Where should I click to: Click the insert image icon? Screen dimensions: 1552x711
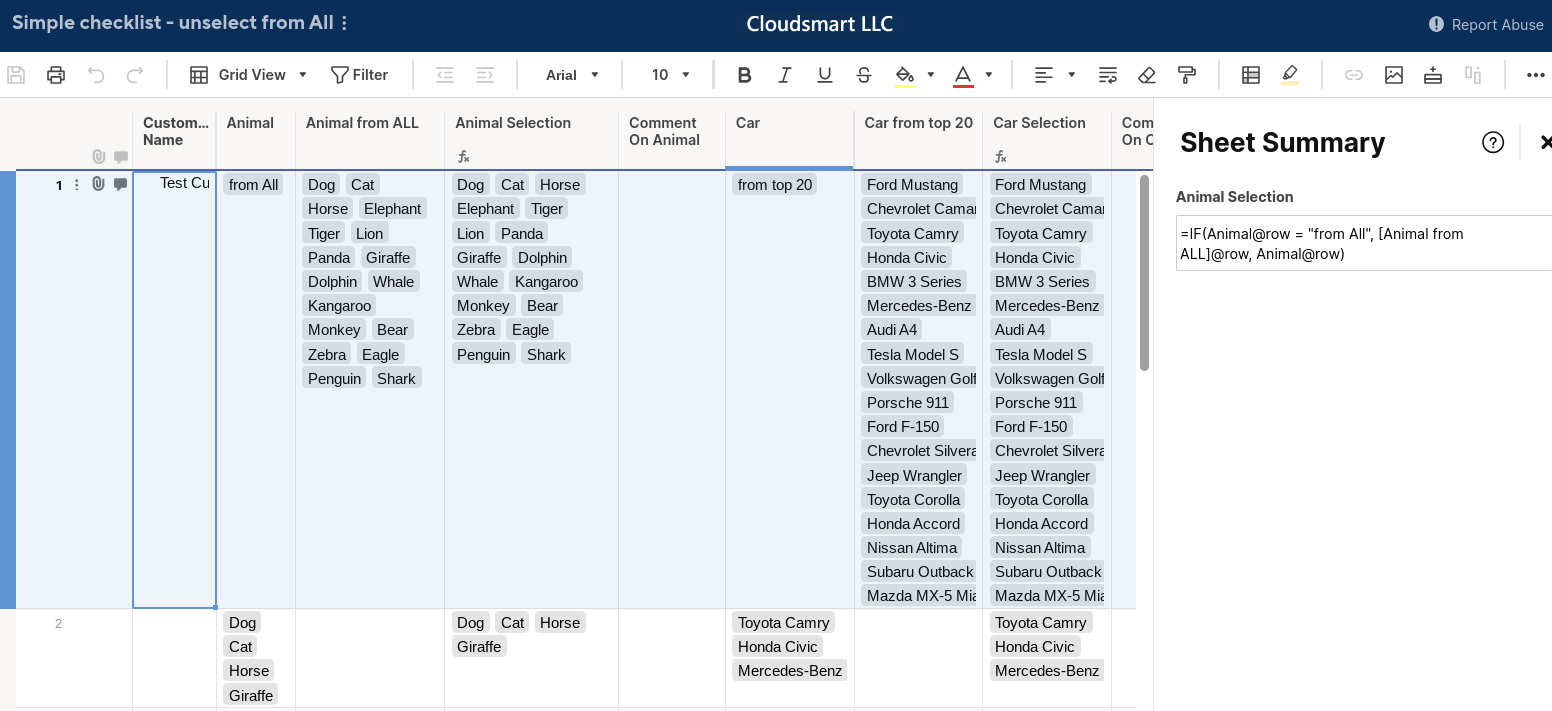point(1394,75)
